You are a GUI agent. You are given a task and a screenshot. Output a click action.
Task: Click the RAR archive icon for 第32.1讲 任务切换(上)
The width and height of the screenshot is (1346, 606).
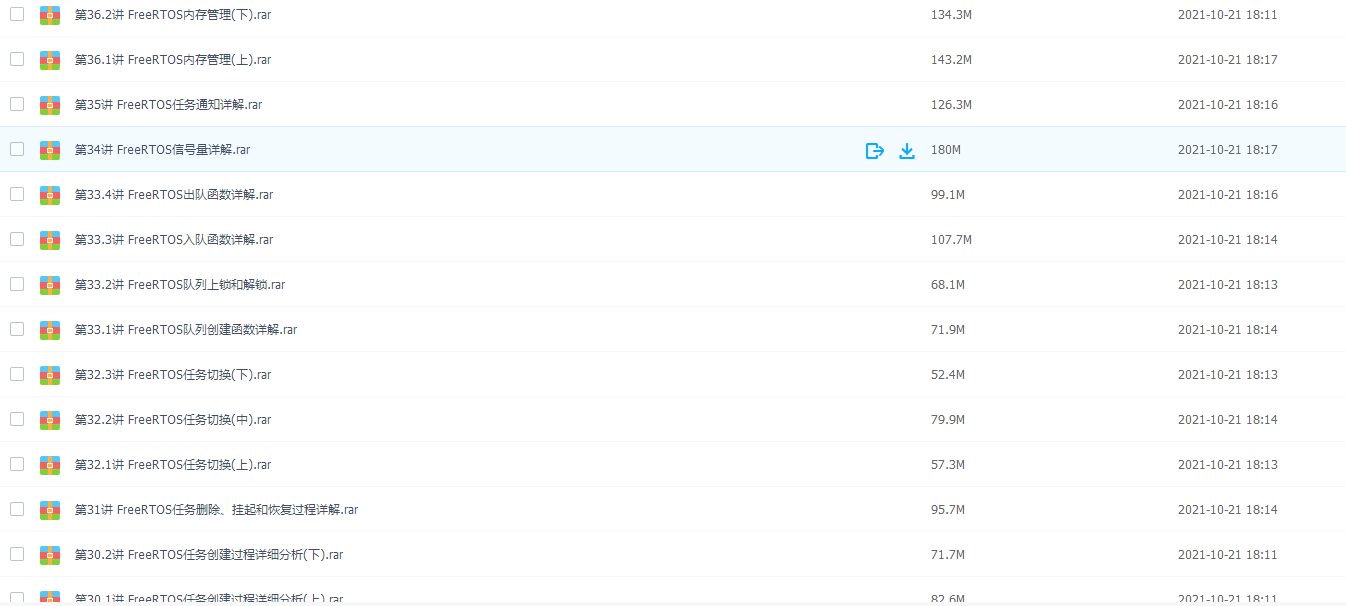click(x=50, y=465)
